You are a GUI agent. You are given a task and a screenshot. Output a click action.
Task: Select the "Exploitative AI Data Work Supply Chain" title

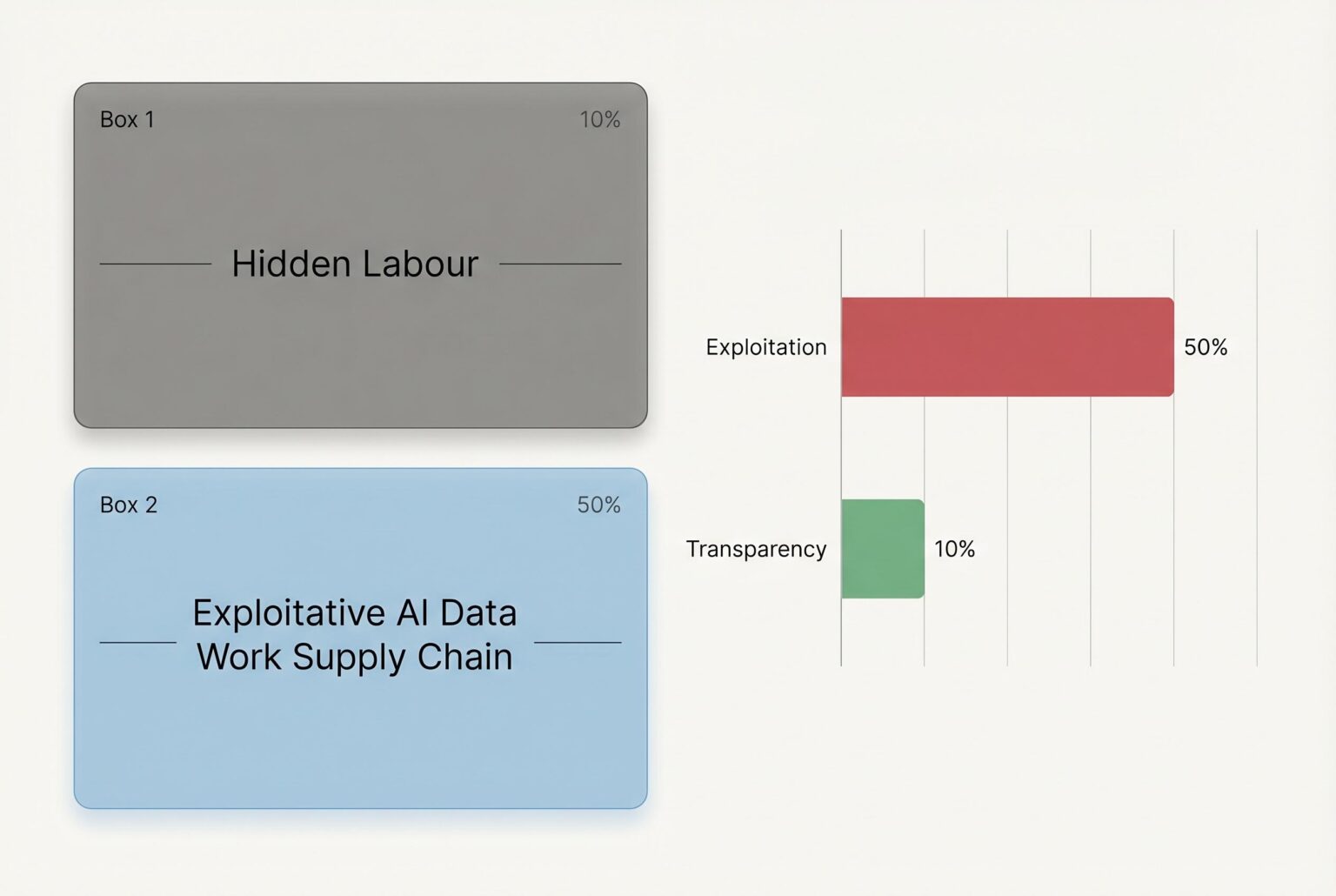[355, 635]
